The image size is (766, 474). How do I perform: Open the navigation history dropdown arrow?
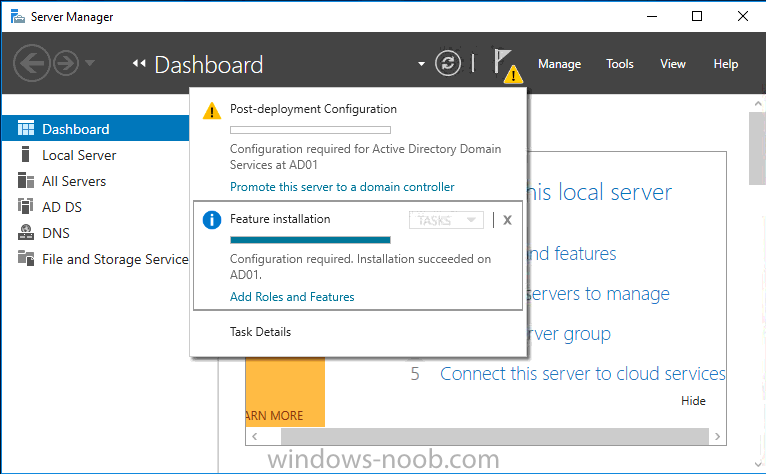click(x=90, y=63)
